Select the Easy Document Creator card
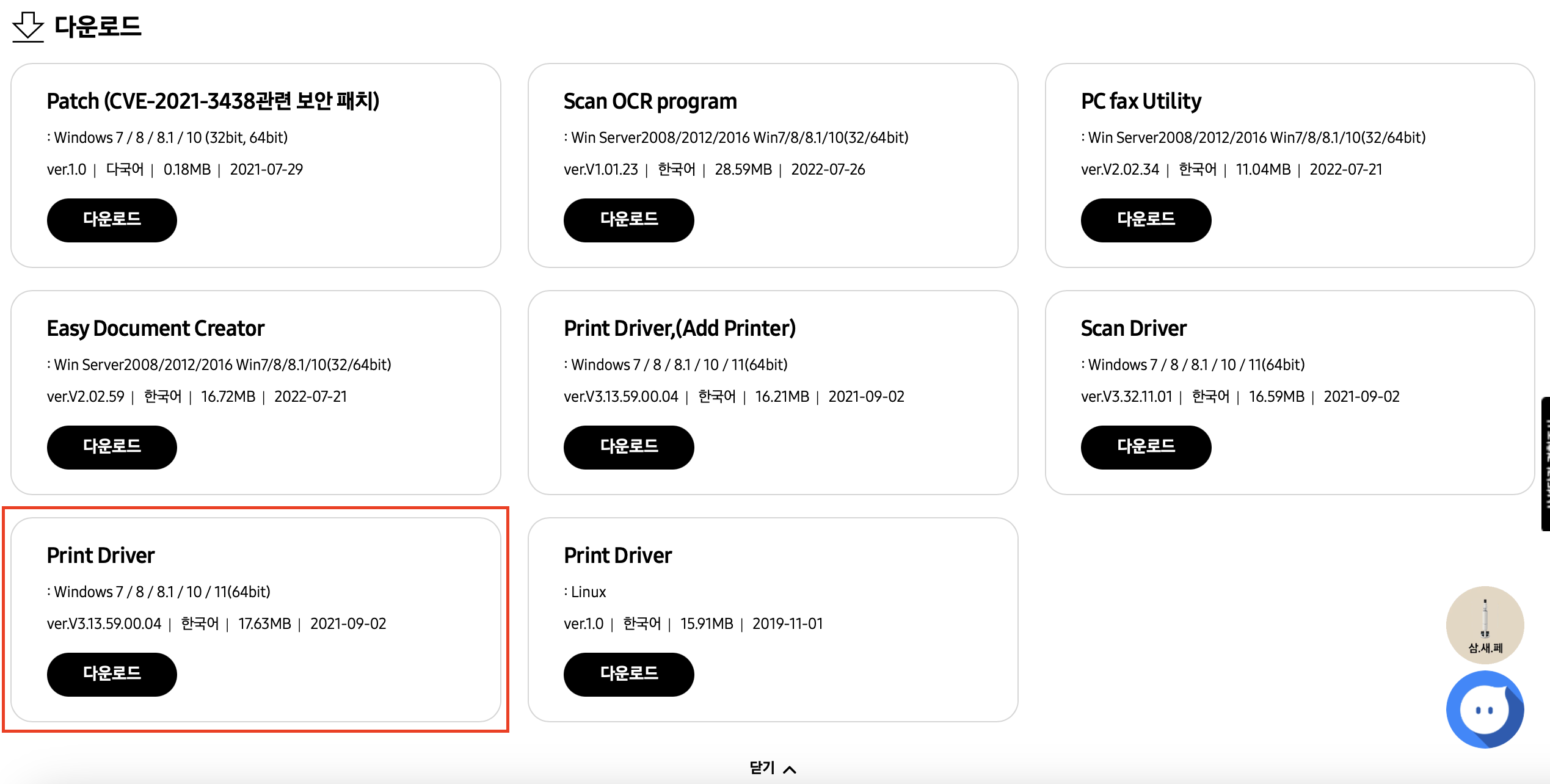Image resolution: width=1550 pixels, height=784 pixels. tap(156, 328)
